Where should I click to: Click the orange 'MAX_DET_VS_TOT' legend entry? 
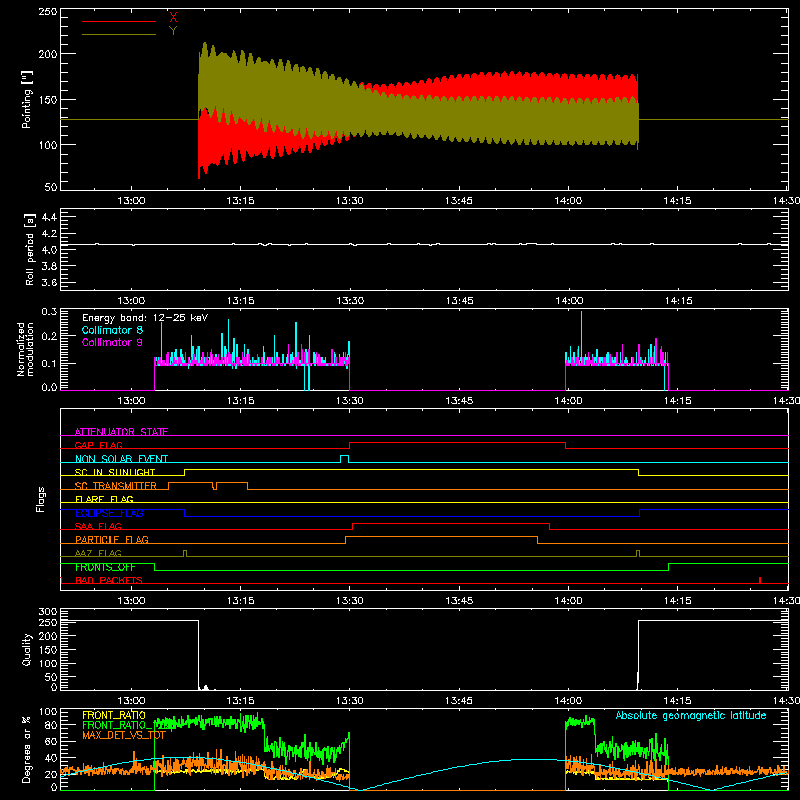pyautogui.click(x=123, y=735)
